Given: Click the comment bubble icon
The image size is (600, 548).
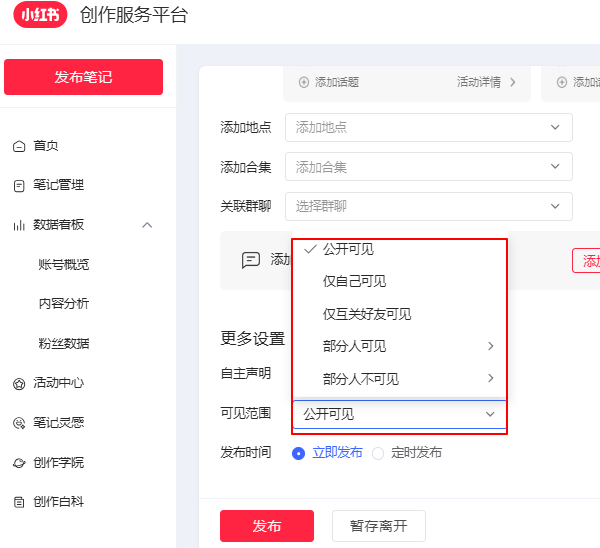Looking at the screenshot, I should pos(251,260).
